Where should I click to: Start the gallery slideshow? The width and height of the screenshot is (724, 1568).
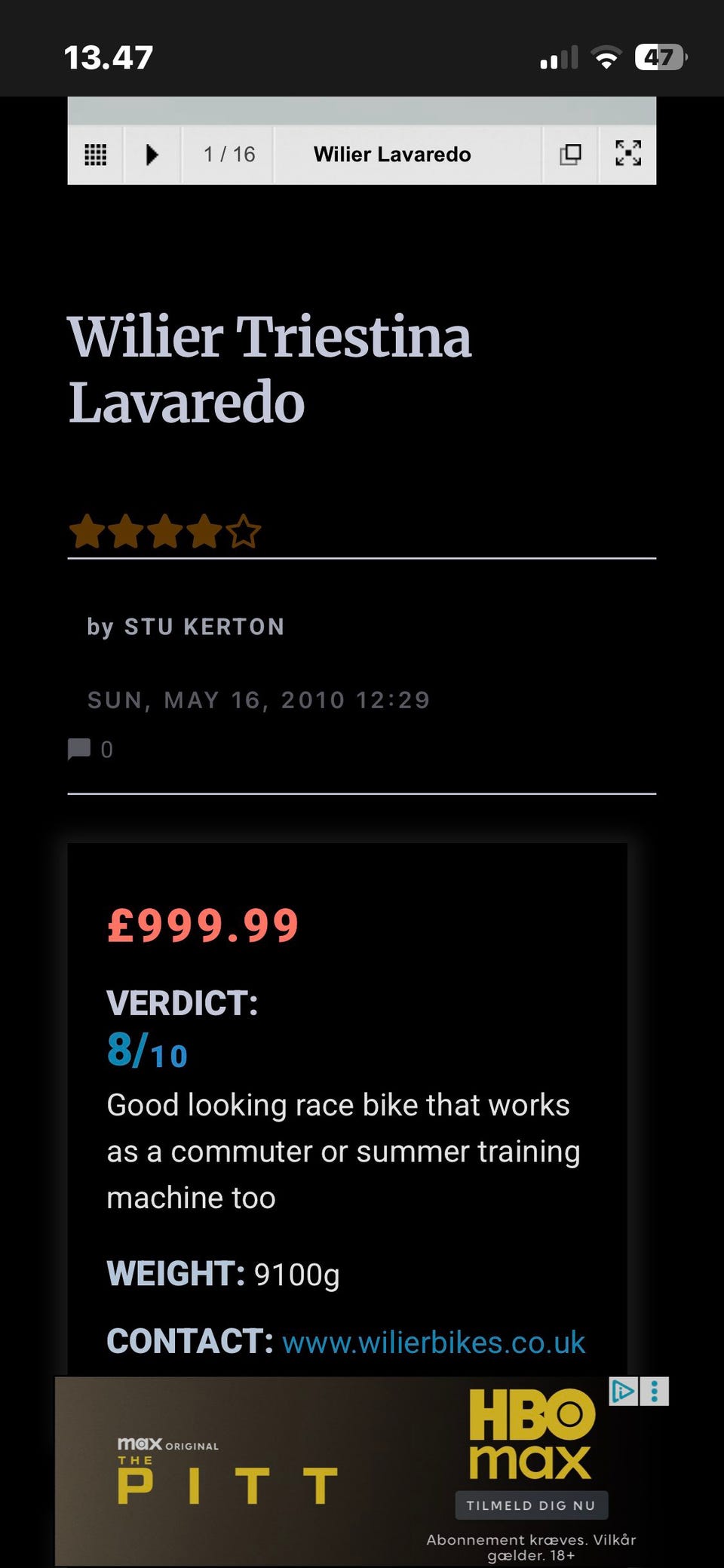(152, 155)
